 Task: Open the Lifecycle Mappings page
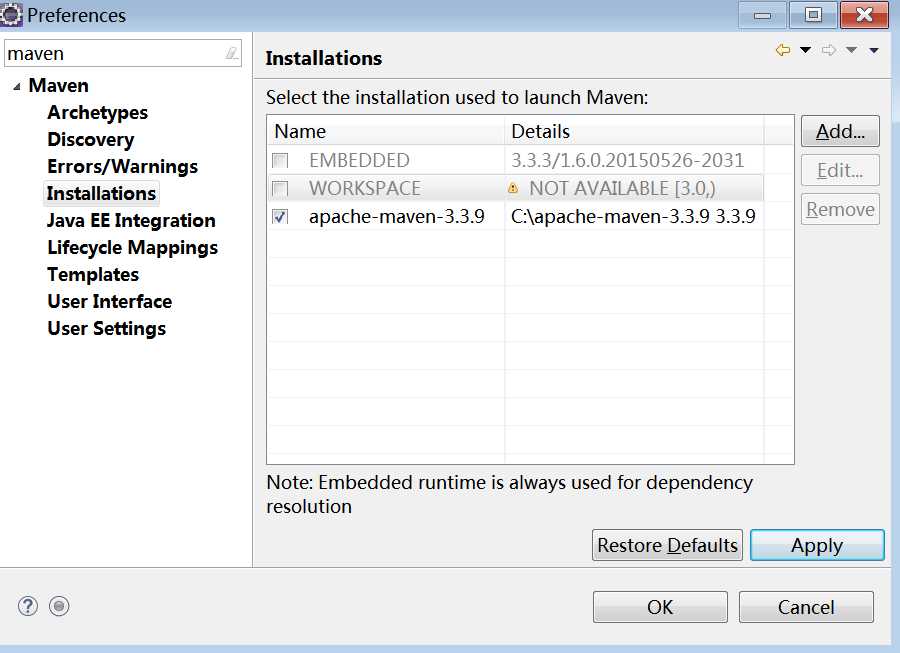click(133, 247)
